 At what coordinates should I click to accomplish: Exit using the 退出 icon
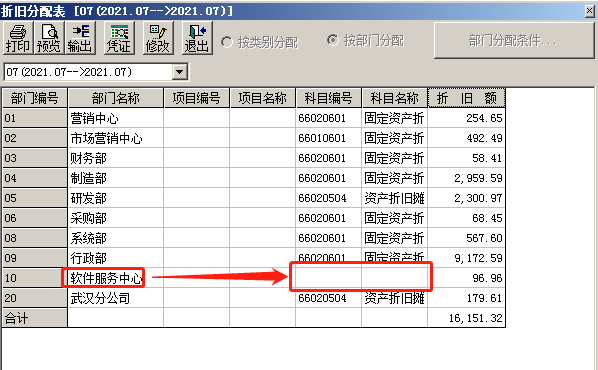pos(197,38)
